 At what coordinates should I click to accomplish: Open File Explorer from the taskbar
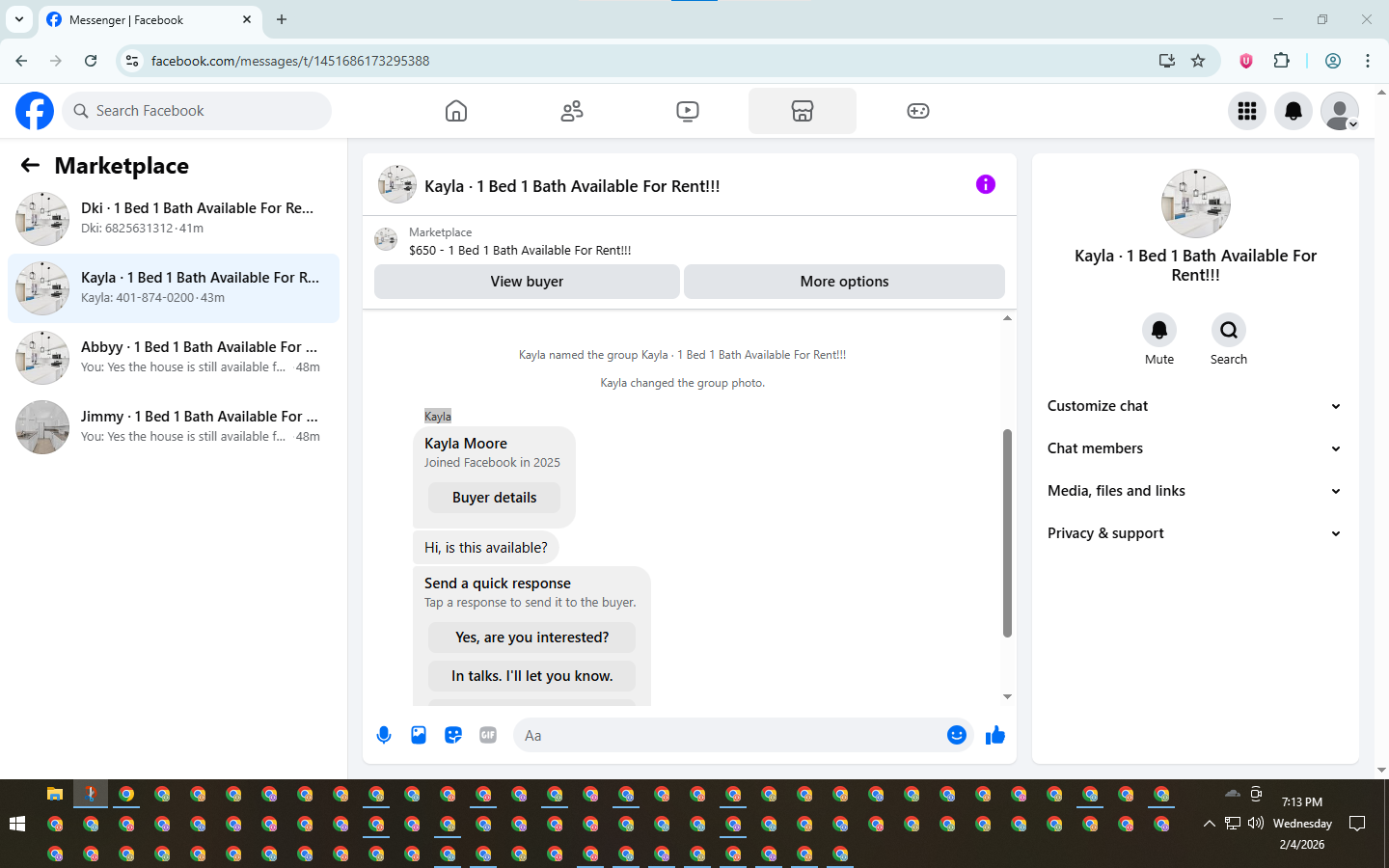55,794
